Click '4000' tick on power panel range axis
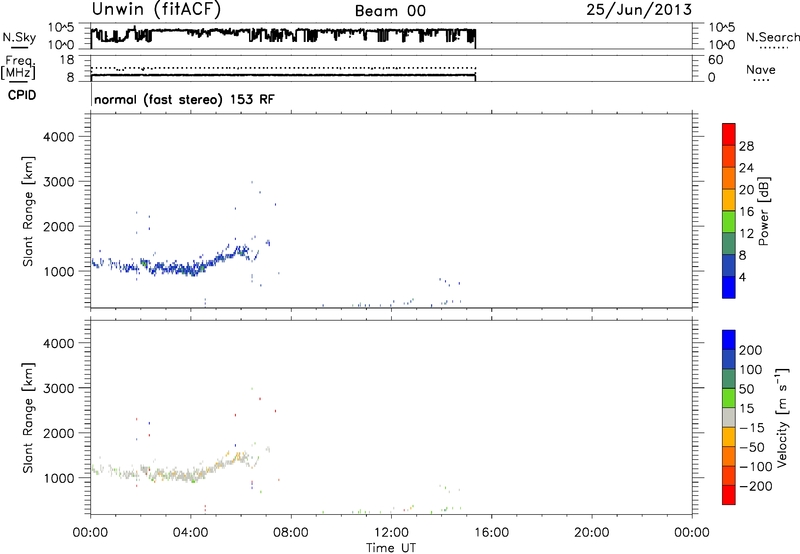 tap(59, 137)
